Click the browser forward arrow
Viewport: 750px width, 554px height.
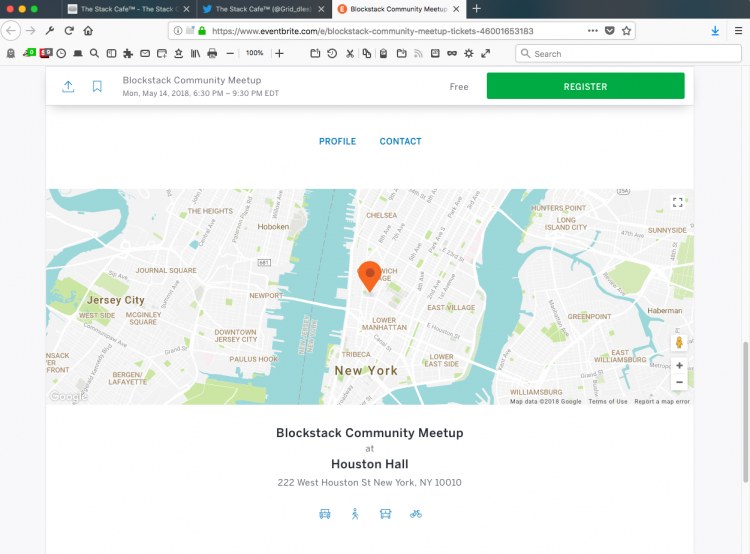pyautogui.click(x=31, y=31)
